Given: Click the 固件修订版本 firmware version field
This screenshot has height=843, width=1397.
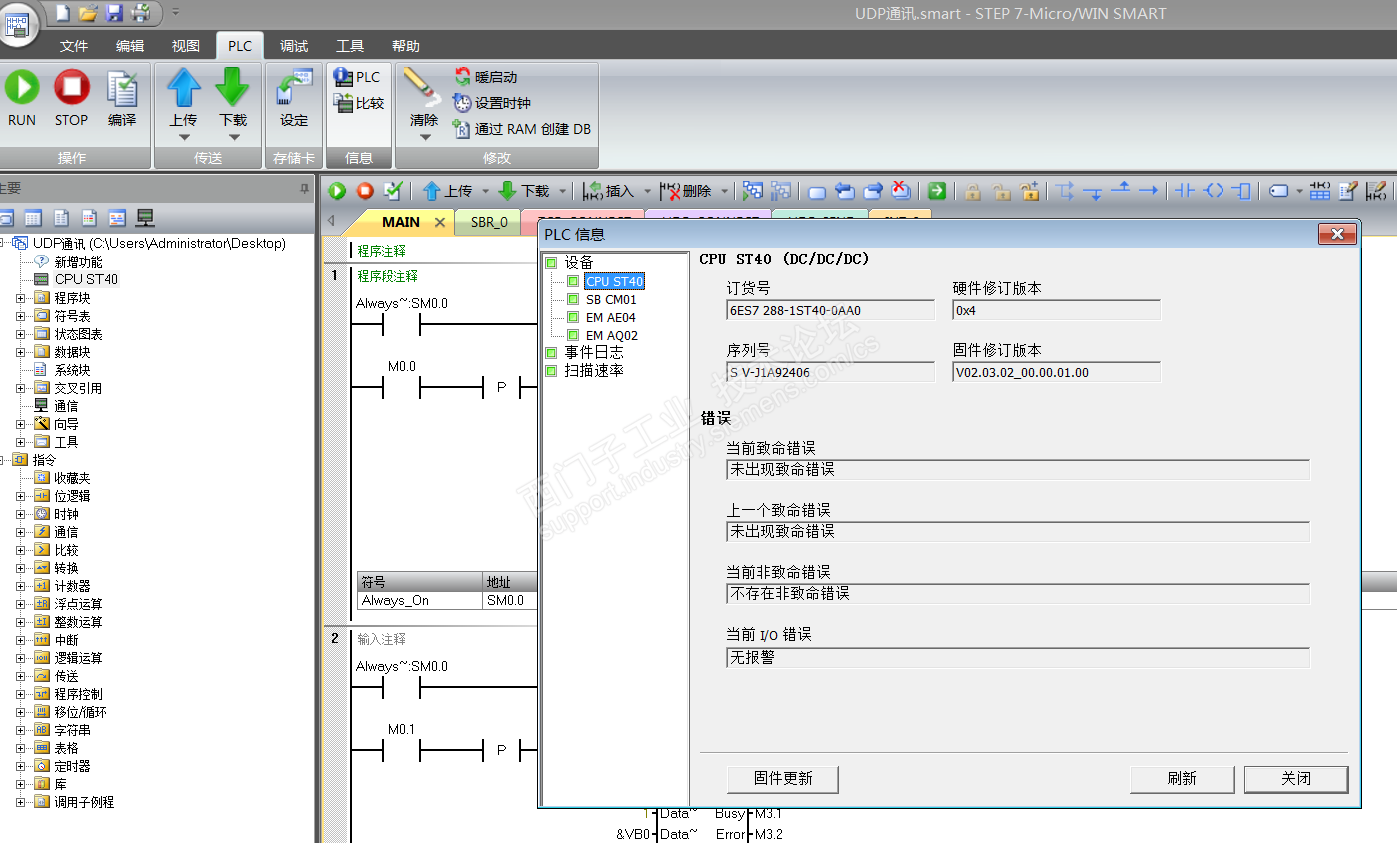Looking at the screenshot, I should (x=1056, y=372).
